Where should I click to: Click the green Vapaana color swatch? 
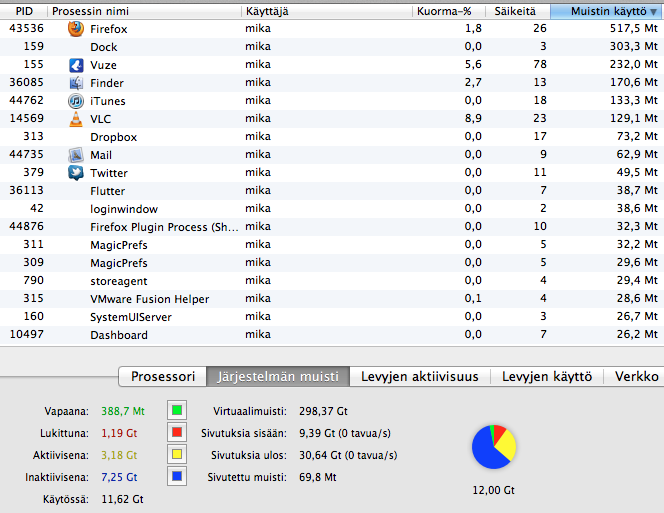(177, 410)
